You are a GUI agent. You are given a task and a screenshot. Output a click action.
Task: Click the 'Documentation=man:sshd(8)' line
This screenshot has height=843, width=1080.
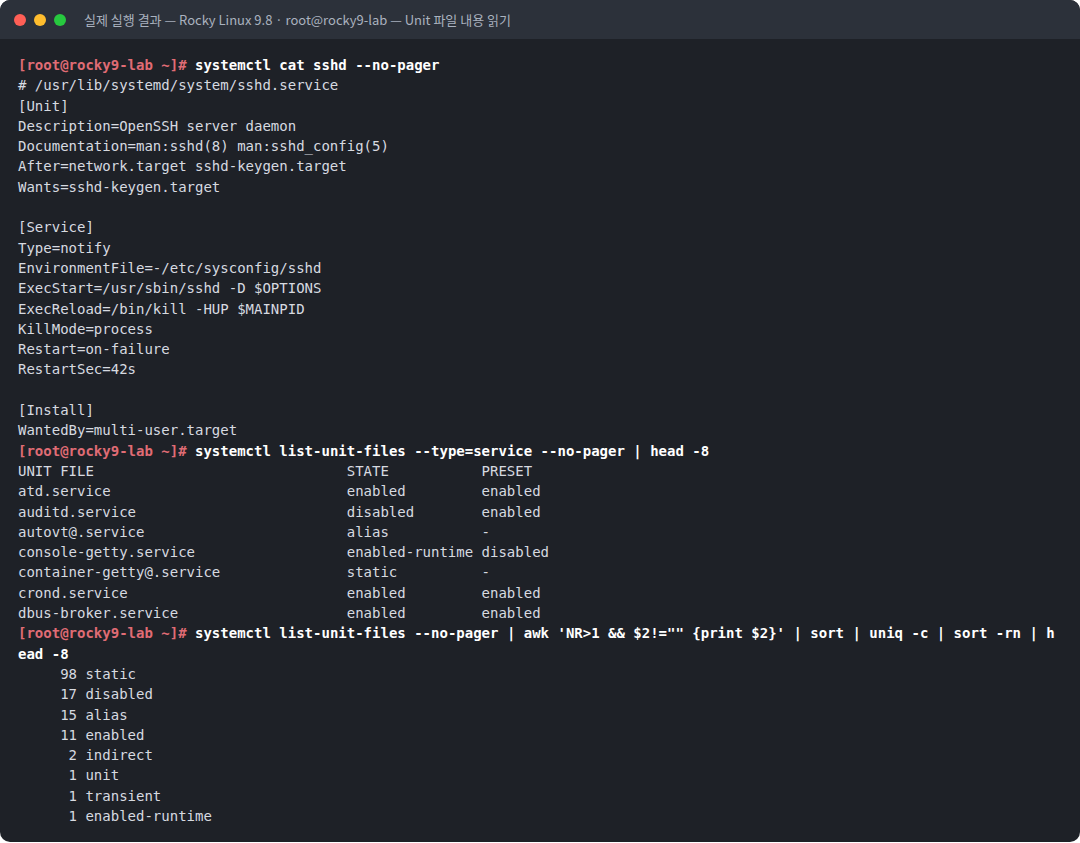[202, 146]
